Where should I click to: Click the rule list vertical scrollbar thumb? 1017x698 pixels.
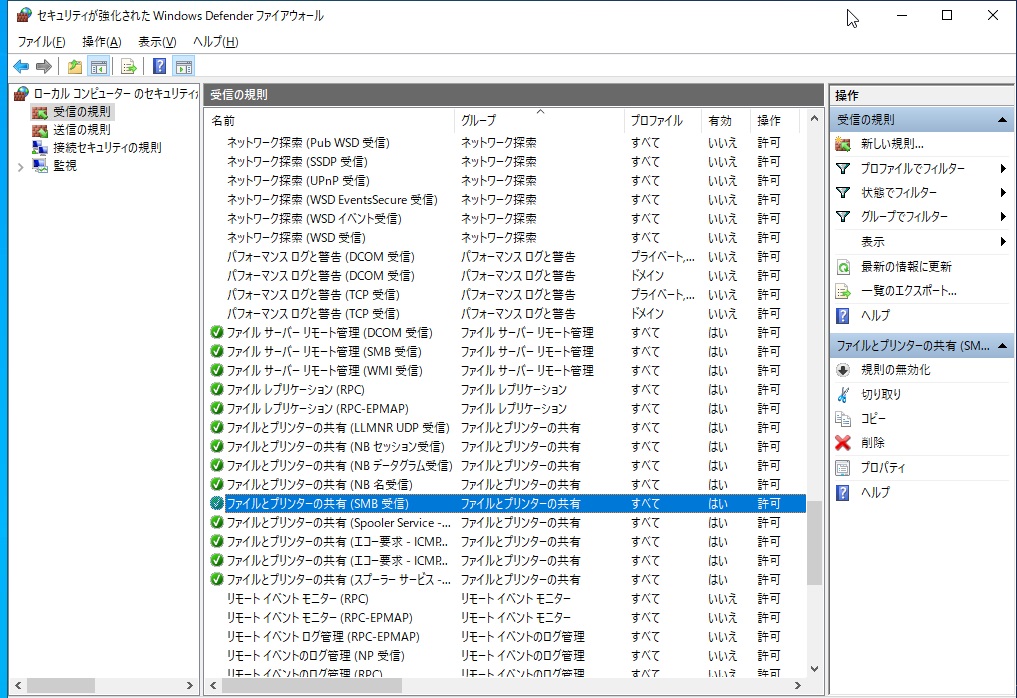pos(814,543)
